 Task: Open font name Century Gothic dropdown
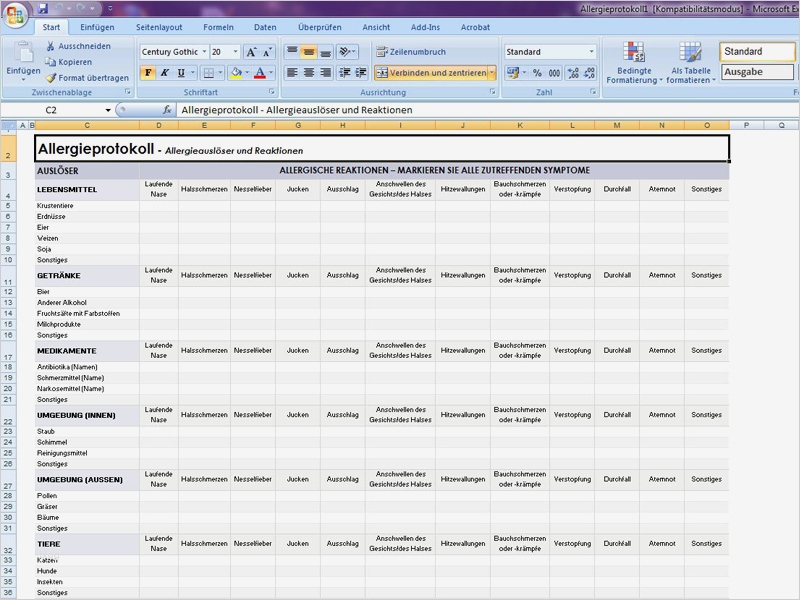click(204, 52)
